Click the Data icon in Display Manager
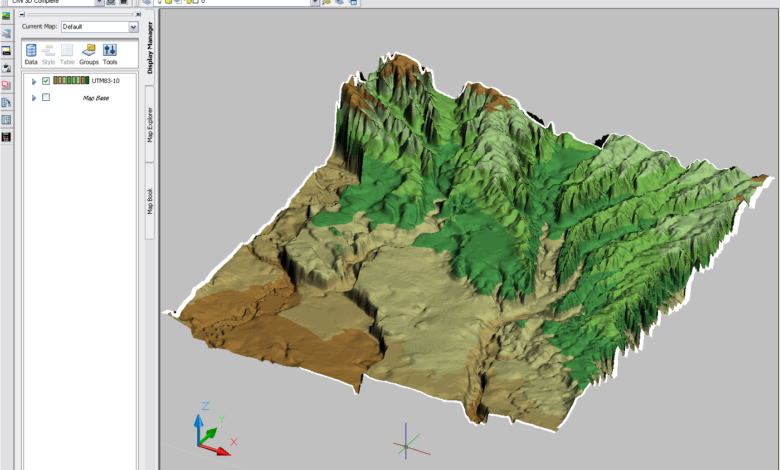Viewport: 780px width, 470px height. [x=31, y=54]
